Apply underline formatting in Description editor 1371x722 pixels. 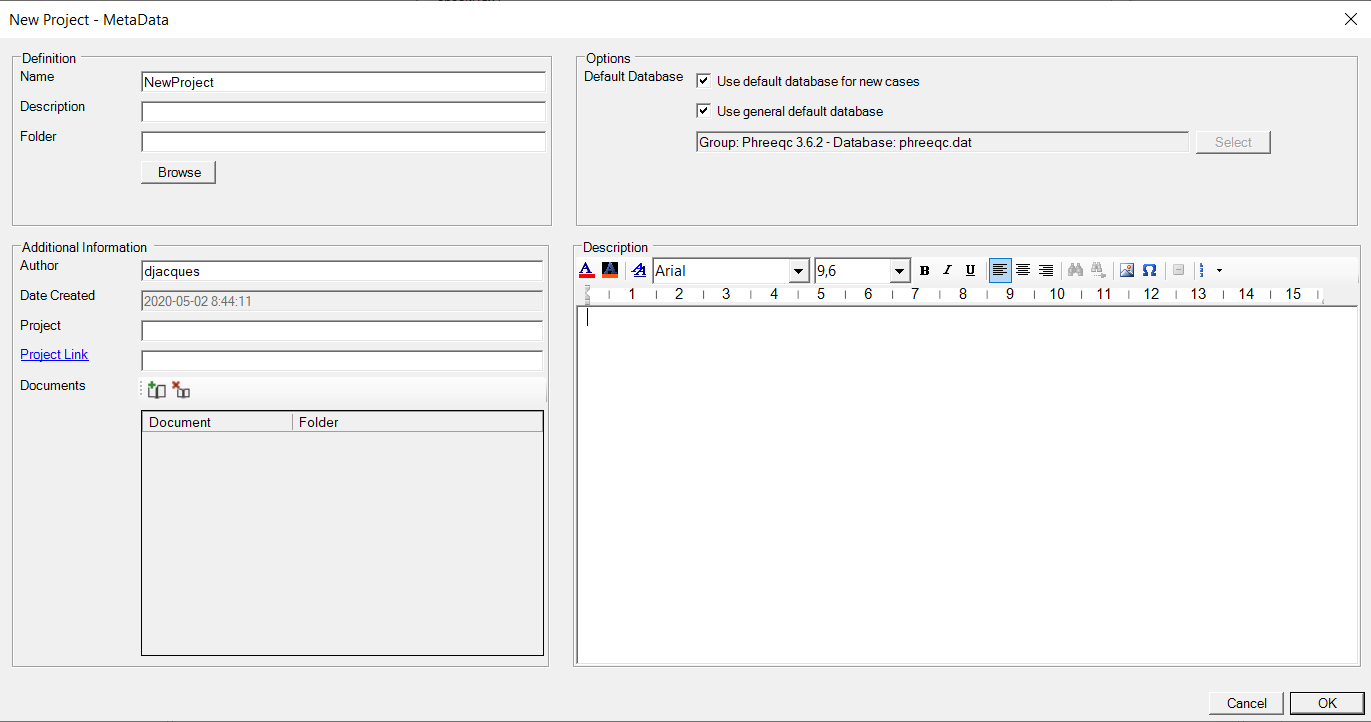point(970,270)
